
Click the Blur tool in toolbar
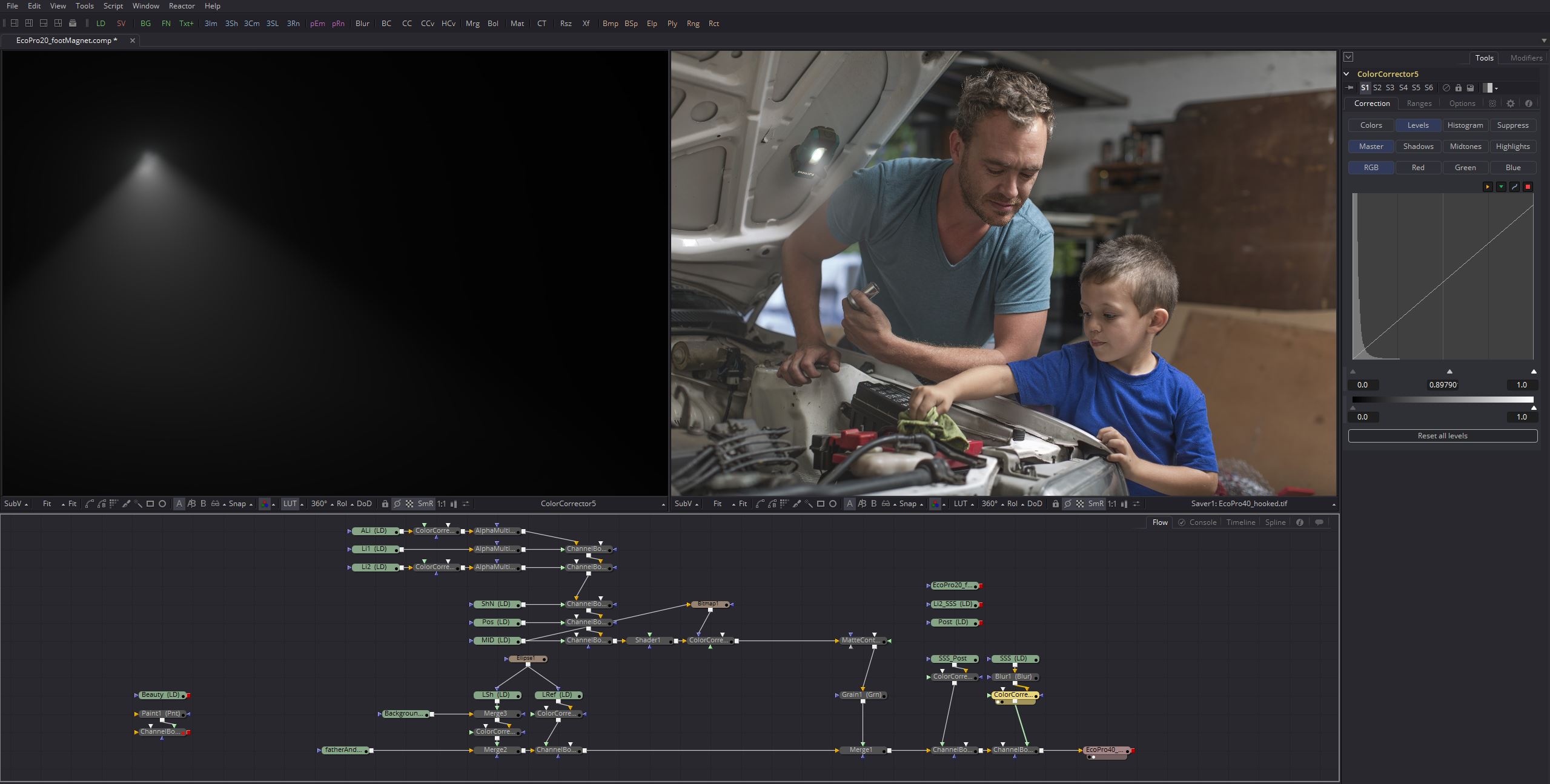pos(362,24)
